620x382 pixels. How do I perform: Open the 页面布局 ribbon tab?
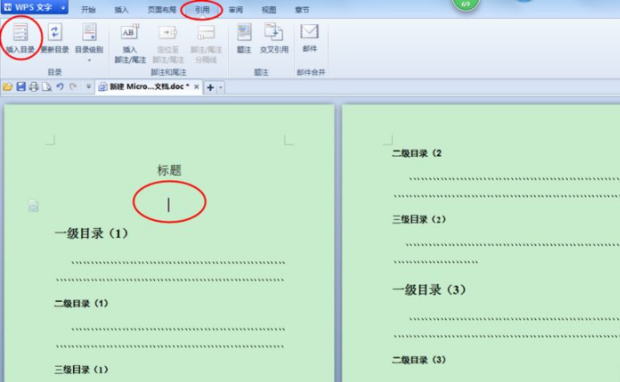click(x=162, y=9)
